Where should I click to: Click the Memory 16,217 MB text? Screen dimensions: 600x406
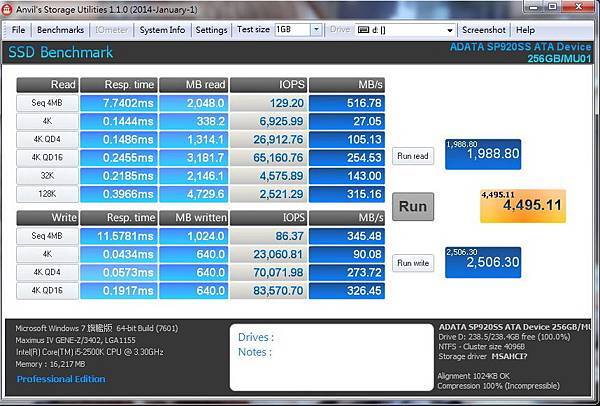(51, 364)
